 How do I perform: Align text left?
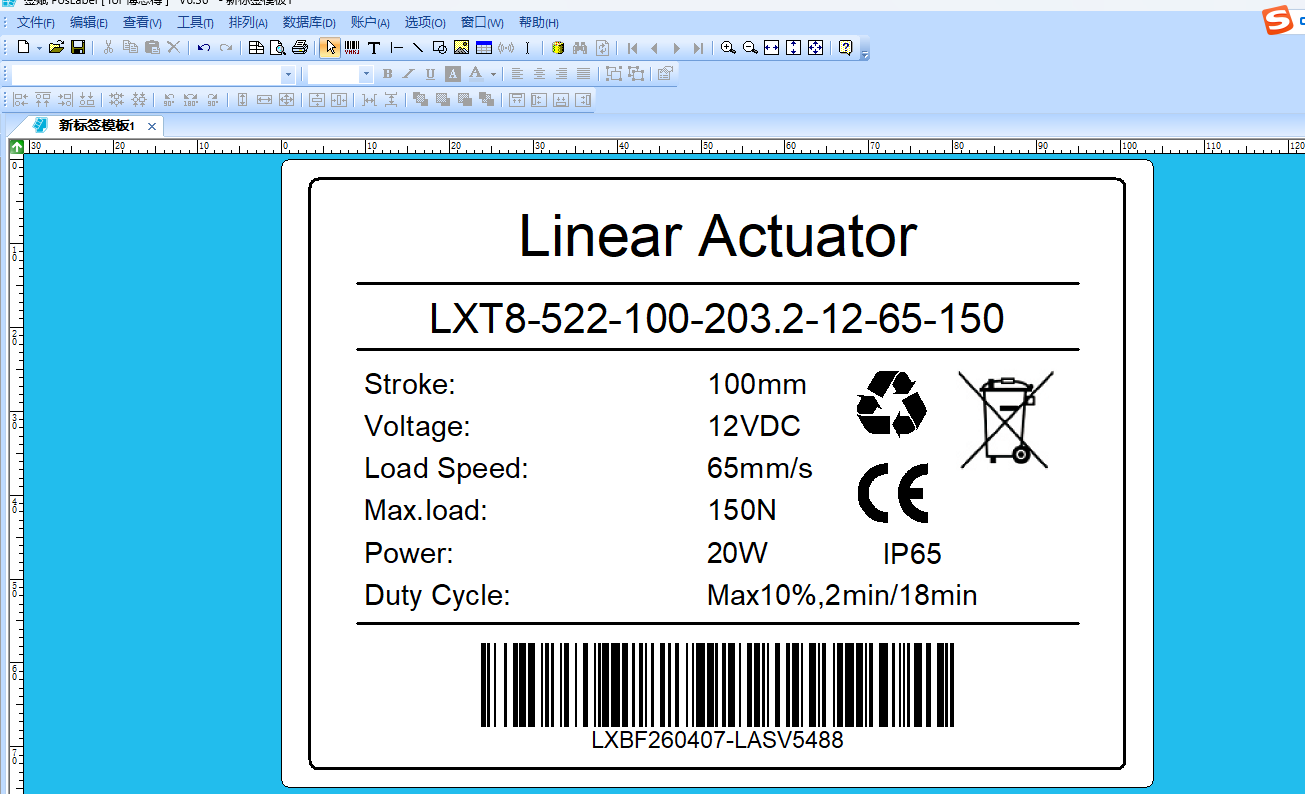tap(517, 74)
